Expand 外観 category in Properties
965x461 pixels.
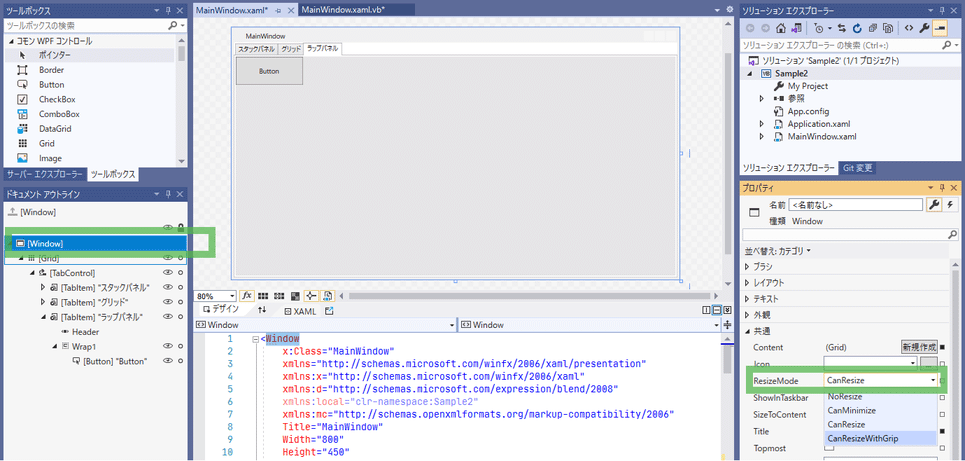pos(747,315)
